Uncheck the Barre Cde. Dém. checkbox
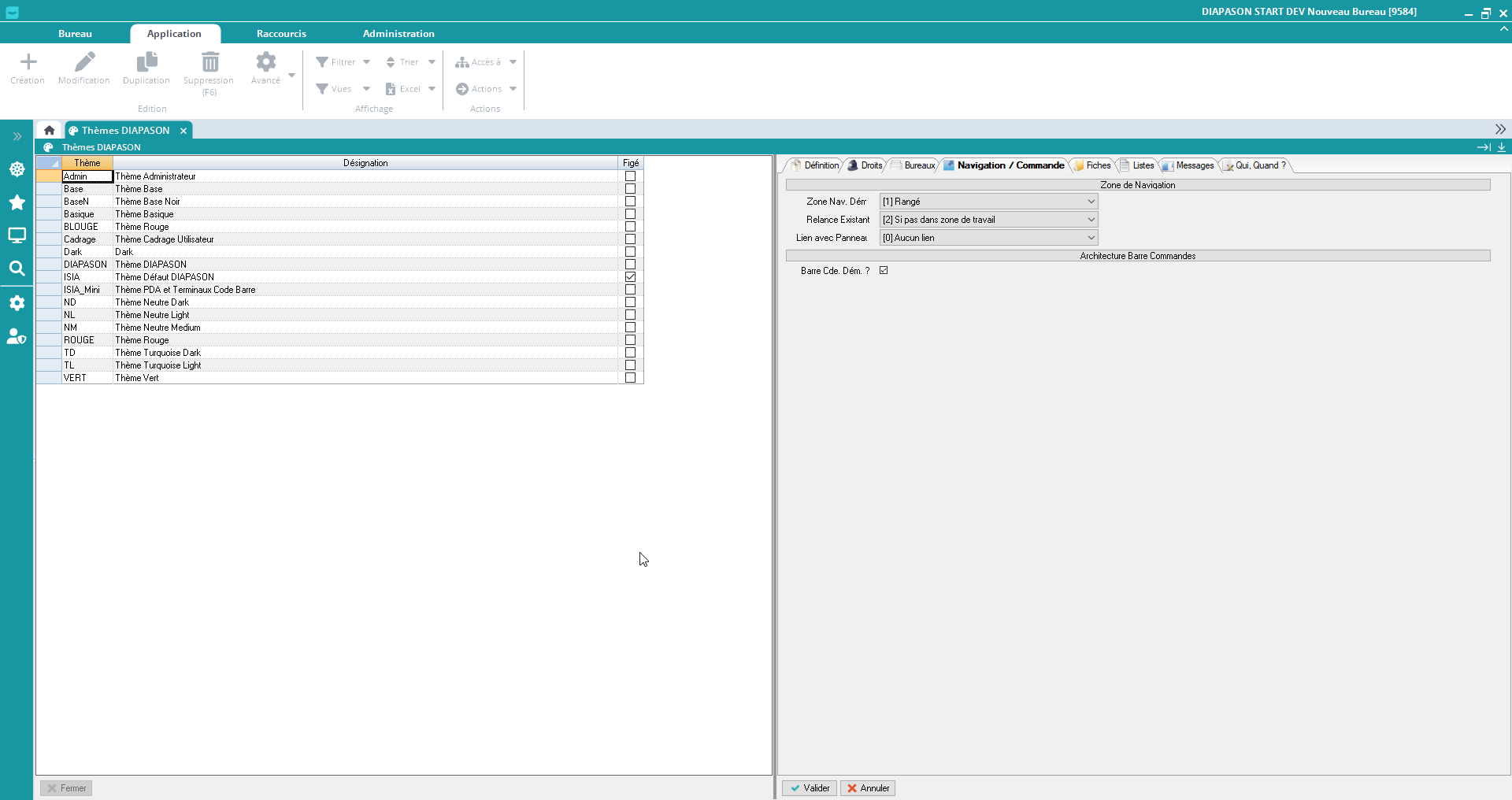Image resolution: width=1512 pixels, height=800 pixels. [x=884, y=271]
